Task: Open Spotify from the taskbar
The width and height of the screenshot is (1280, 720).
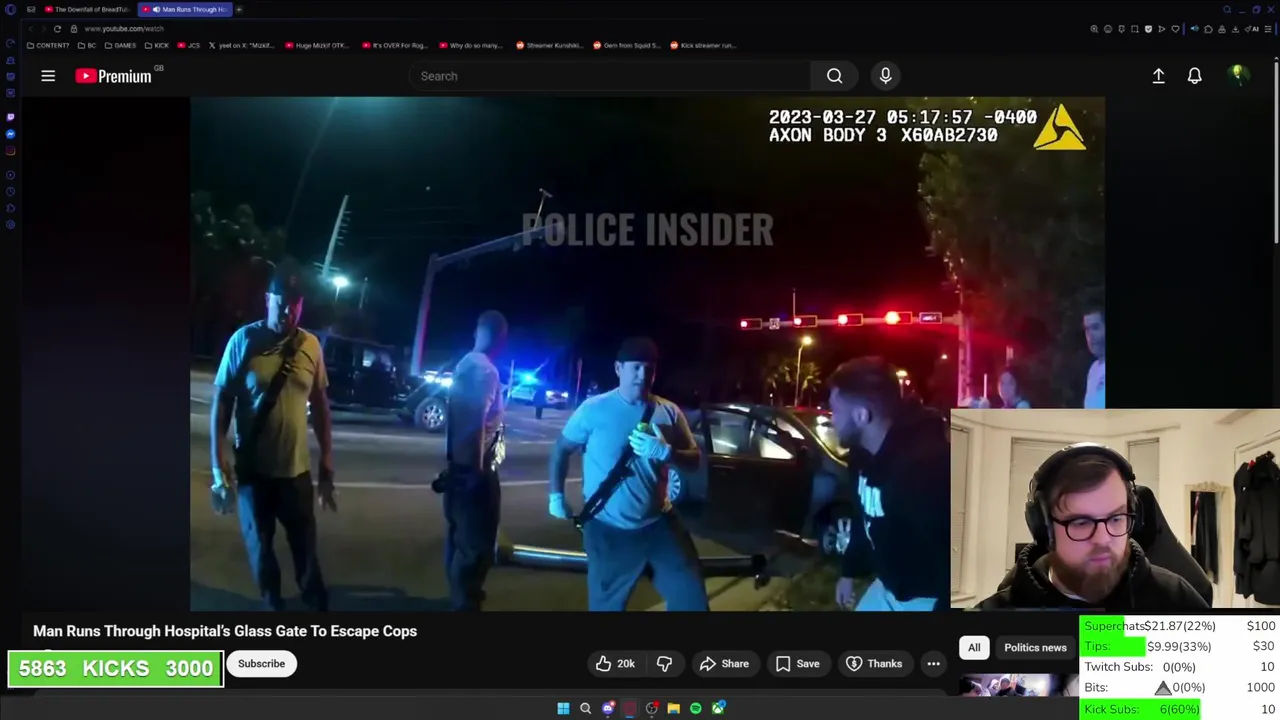Action: point(695,709)
